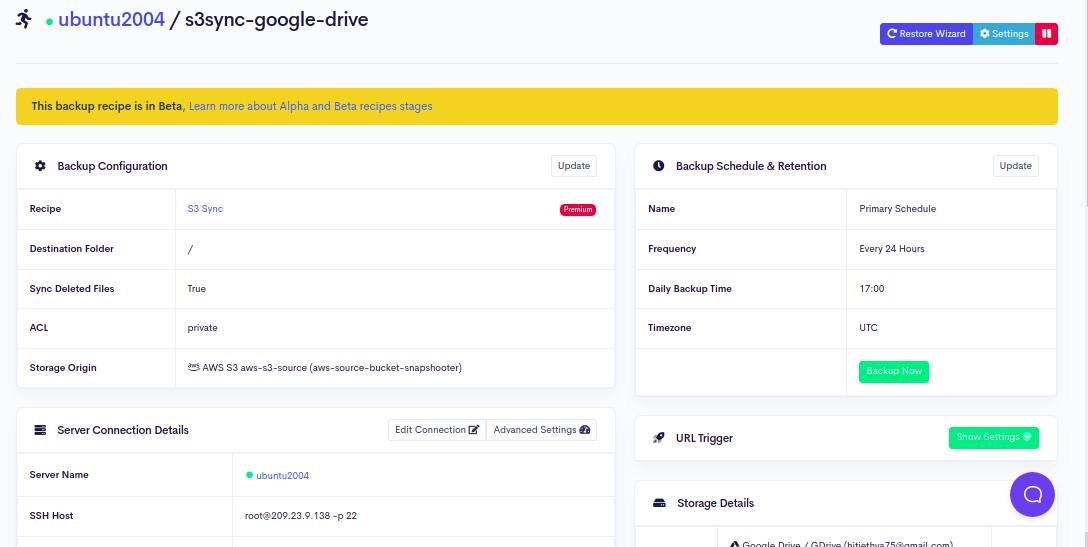The image size is (1088, 547).
Task: Click the Server Connection Details server icon
Action: coord(40,430)
